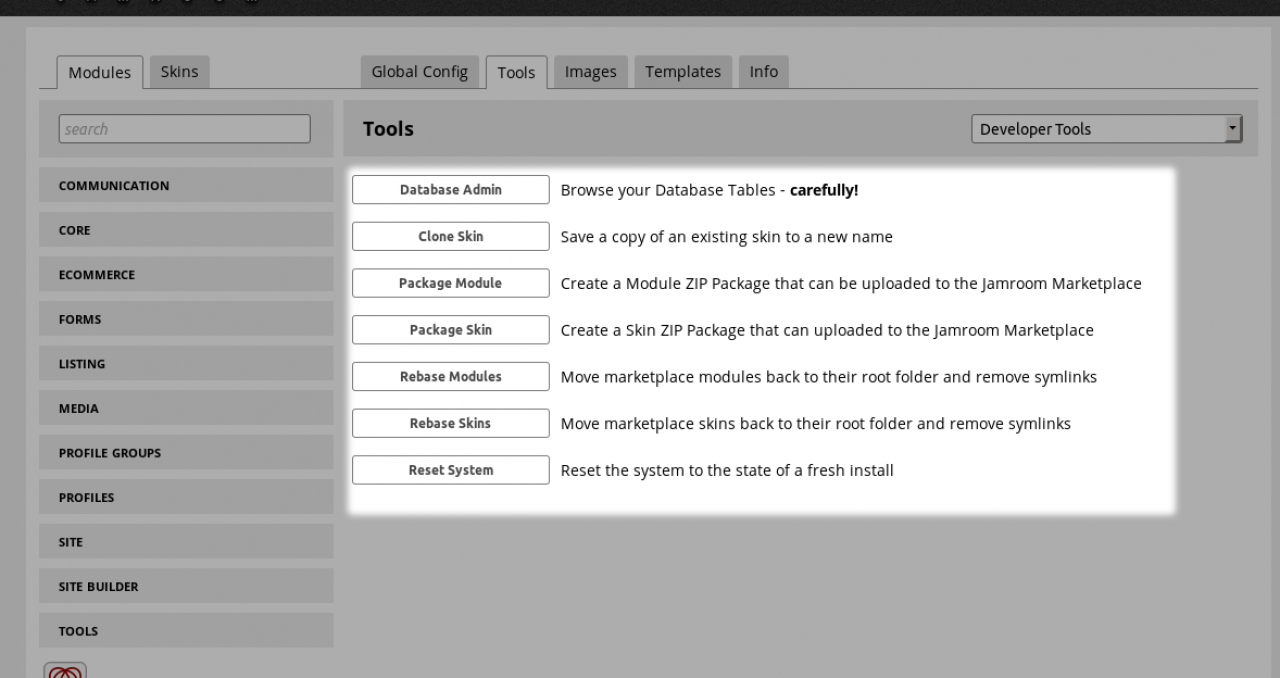Click the red module icon below Tools category
The height and width of the screenshot is (678, 1280).
pyautogui.click(x=65, y=671)
